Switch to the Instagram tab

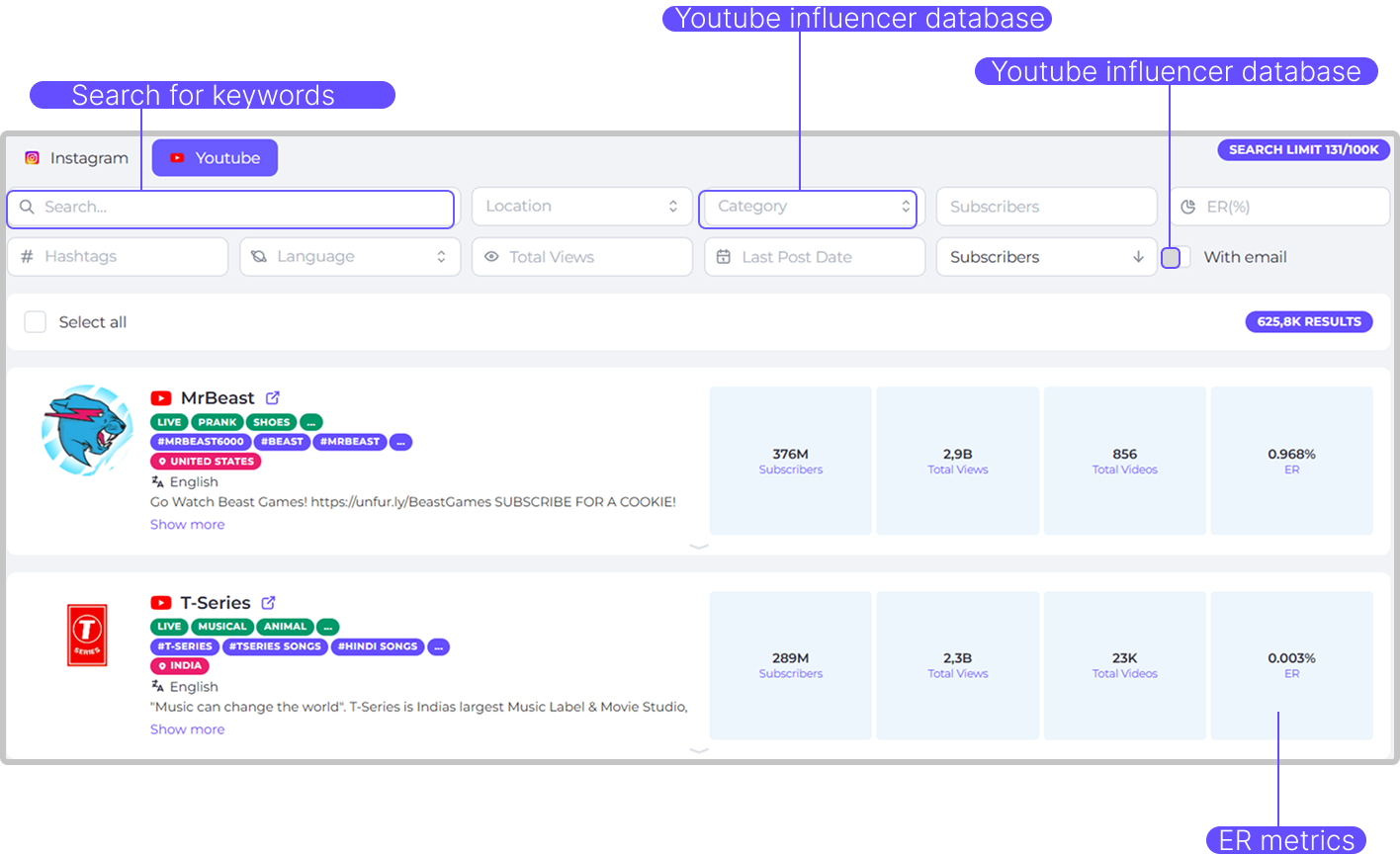click(x=76, y=158)
